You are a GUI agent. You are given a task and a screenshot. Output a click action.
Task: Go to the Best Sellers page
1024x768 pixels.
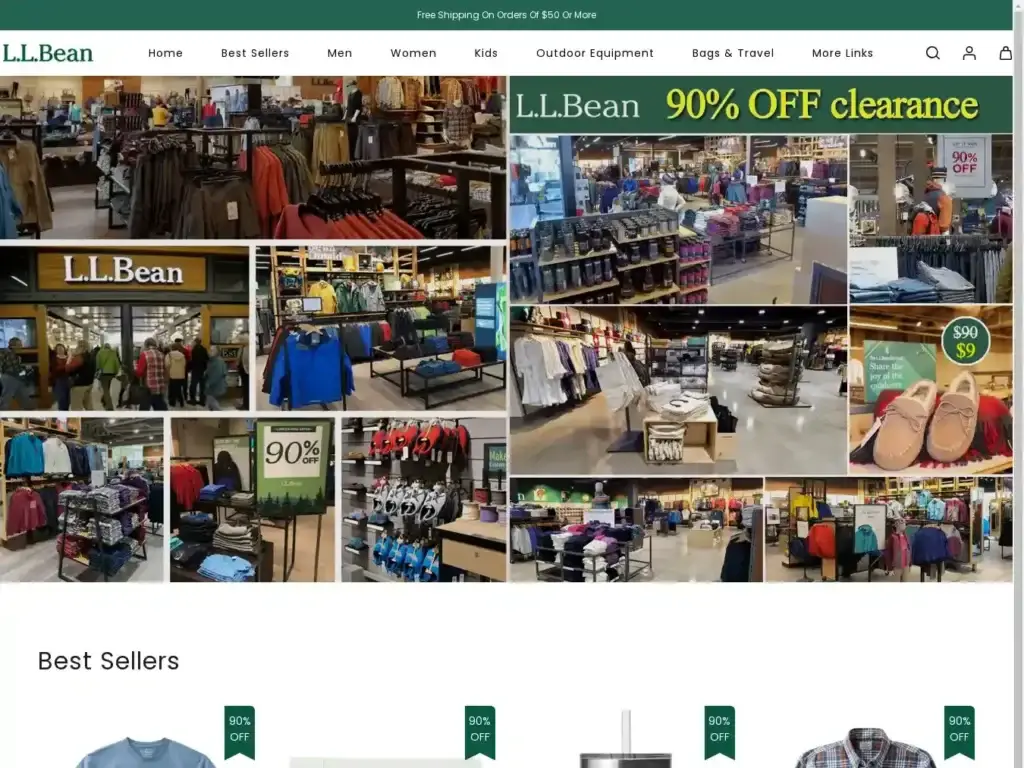pos(255,53)
